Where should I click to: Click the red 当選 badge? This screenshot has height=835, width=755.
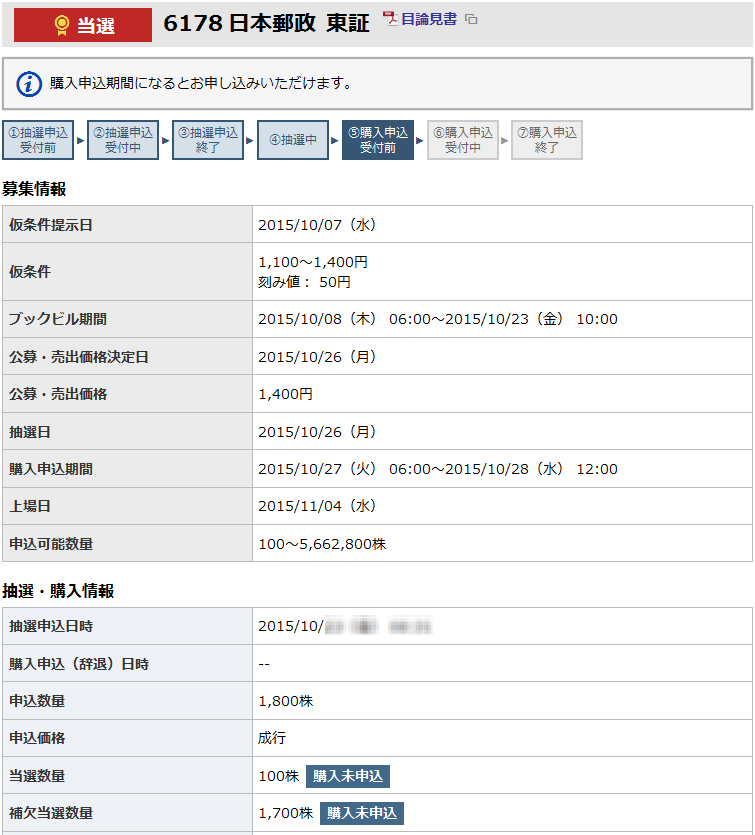[x=83, y=25]
